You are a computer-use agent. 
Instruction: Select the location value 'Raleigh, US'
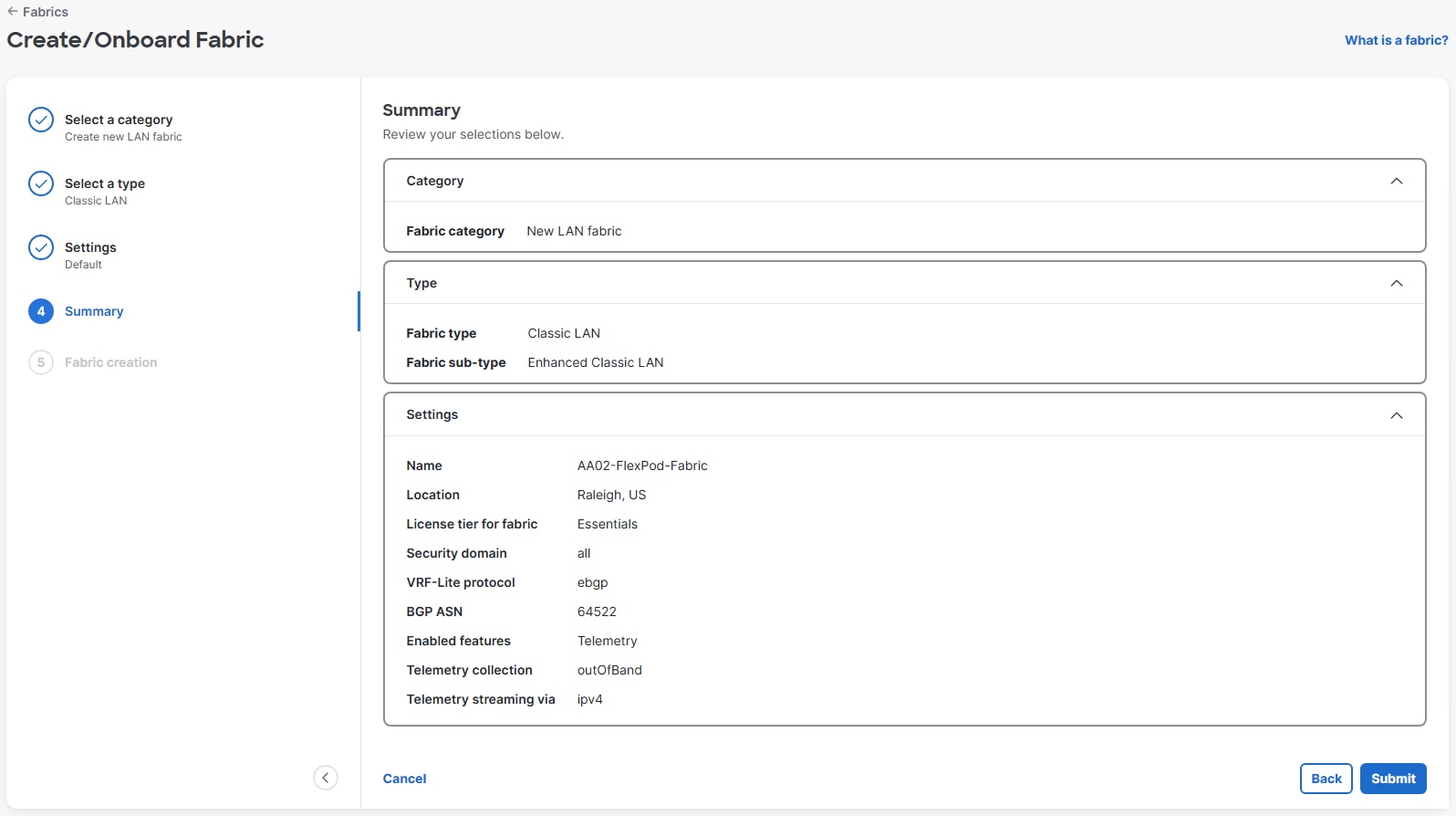coord(611,495)
